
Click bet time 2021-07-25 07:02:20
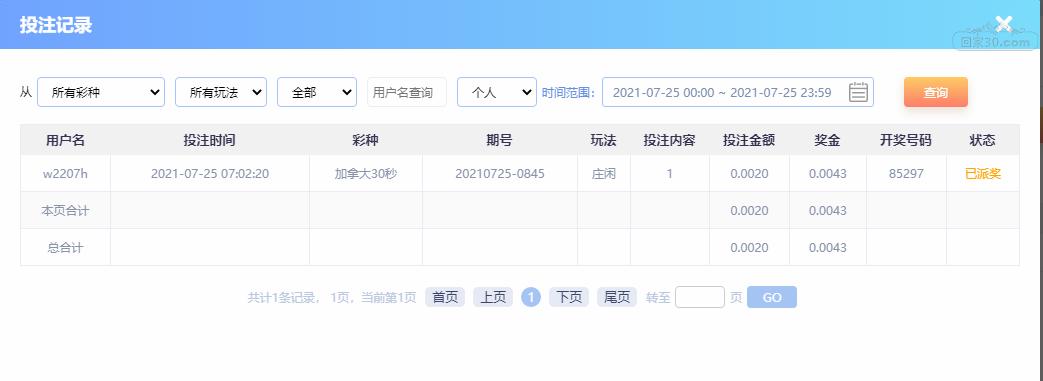pyautogui.click(x=210, y=174)
